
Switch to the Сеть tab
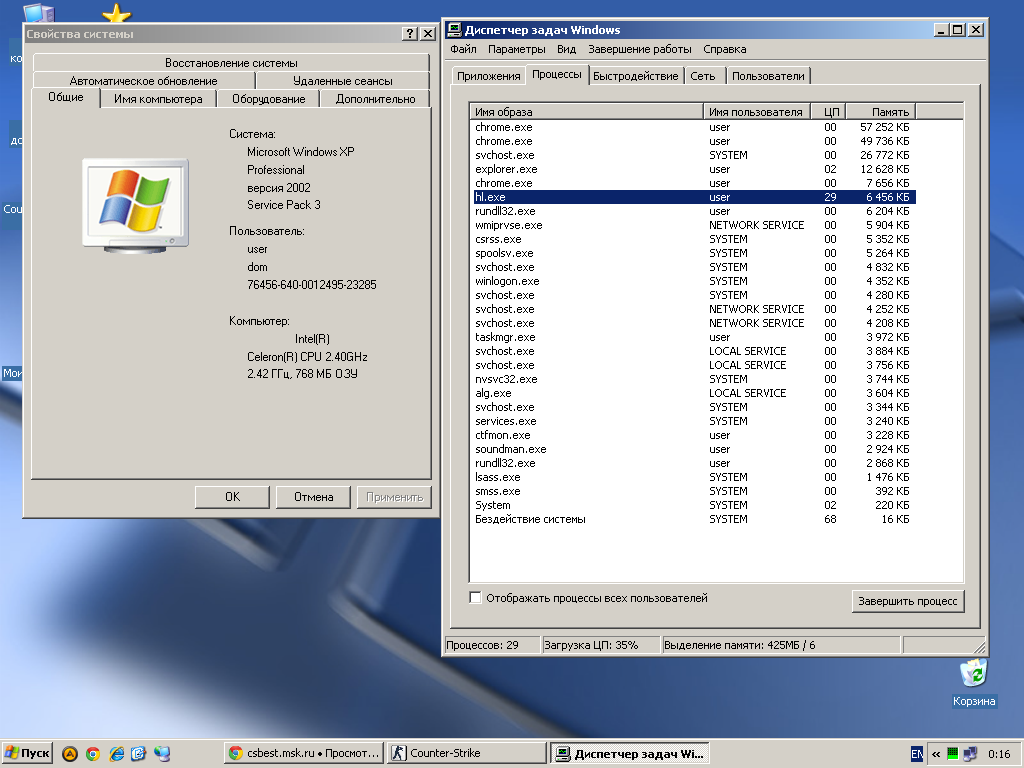point(703,76)
